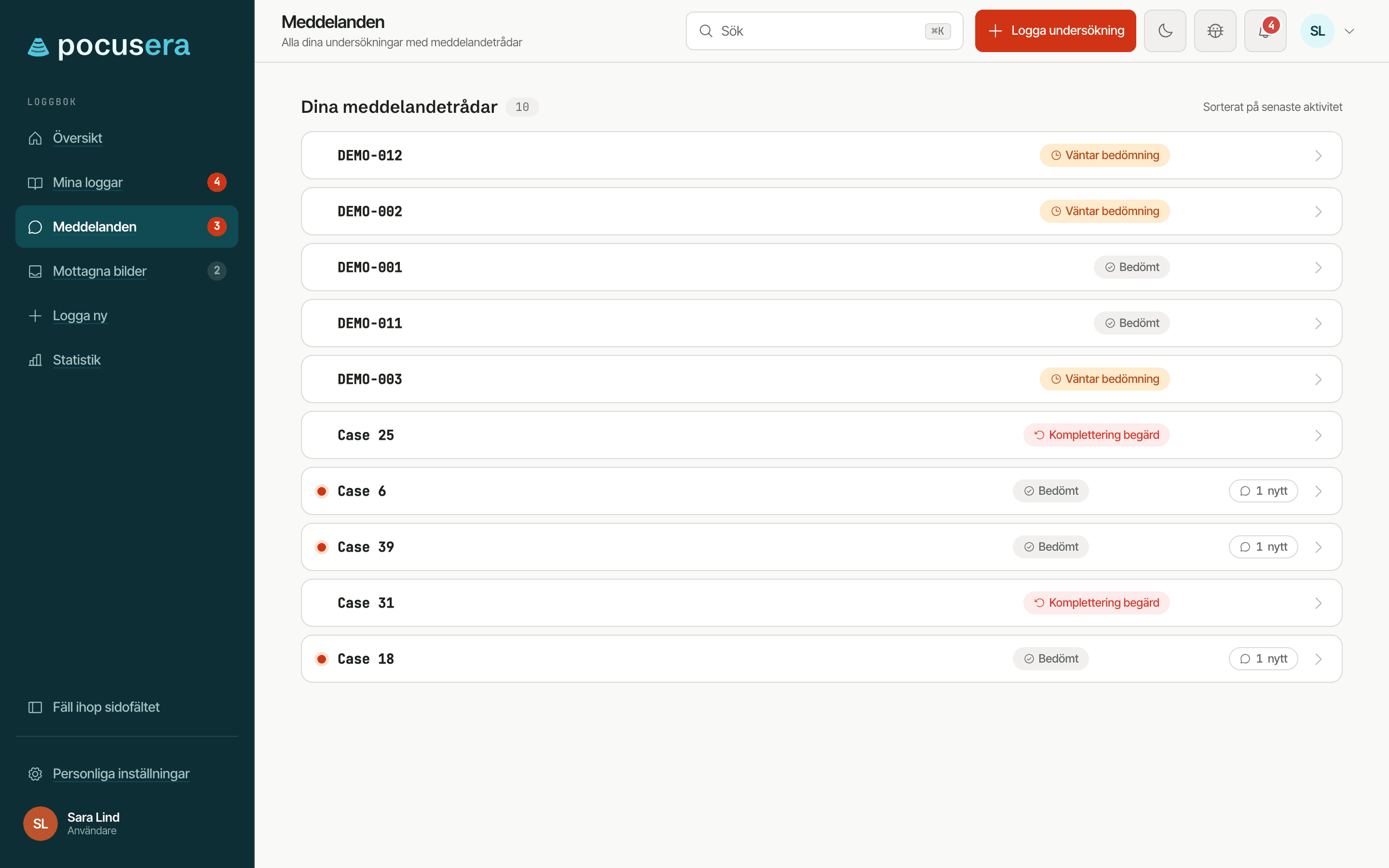Expand DEMO-001 thread arrow
This screenshot has width=1389, height=868.
(x=1319, y=268)
